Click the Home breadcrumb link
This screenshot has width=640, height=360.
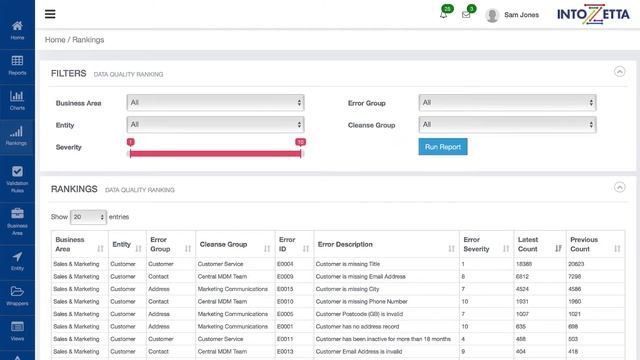click(55, 40)
